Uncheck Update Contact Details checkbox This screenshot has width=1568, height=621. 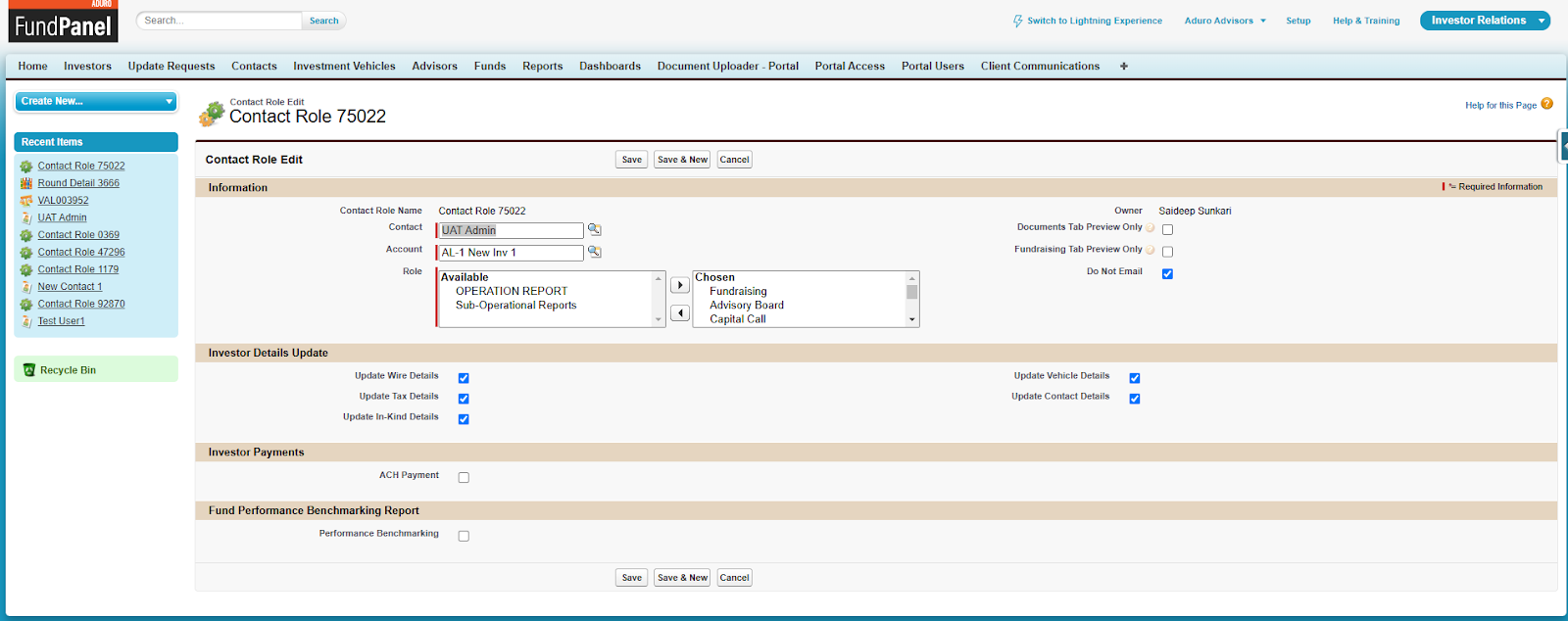[x=1135, y=399]
